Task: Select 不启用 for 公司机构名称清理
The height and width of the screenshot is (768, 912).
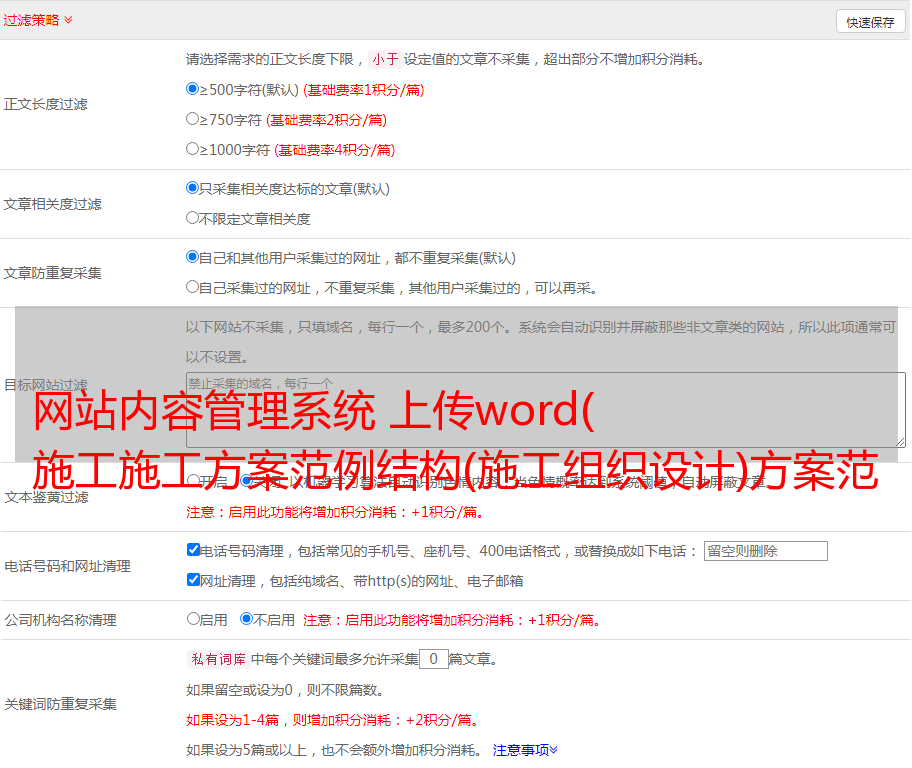Action: pyautogui.click(x=247, y=619)
